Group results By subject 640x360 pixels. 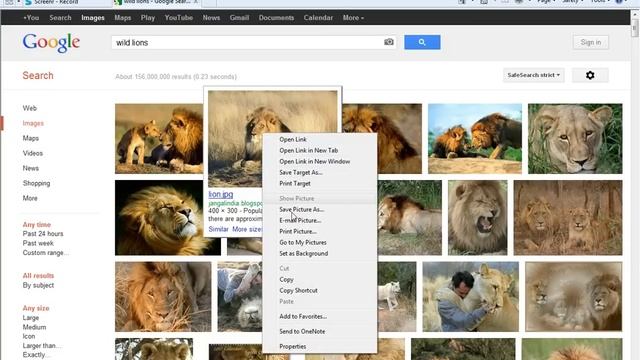coord(38,285)
